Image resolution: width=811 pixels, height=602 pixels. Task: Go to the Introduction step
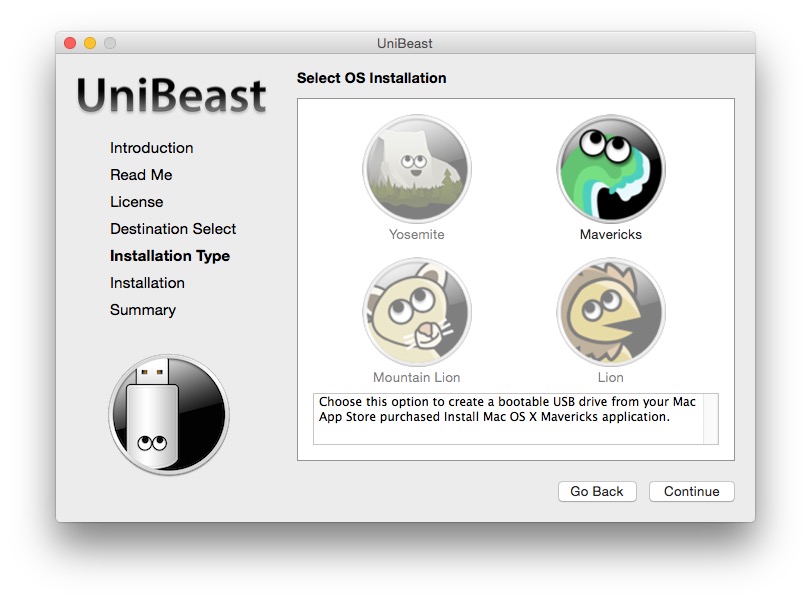pos(151,148)
